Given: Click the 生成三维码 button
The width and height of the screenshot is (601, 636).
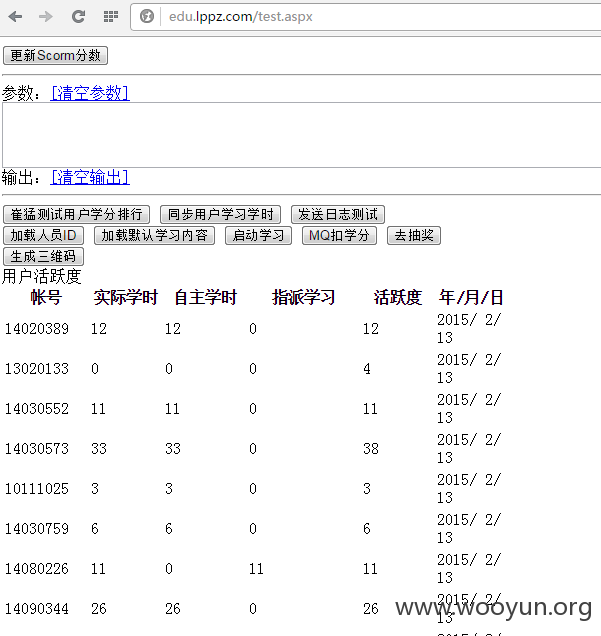Looking at the screenshot, I should pyautogui.click(x=43, y=256).
